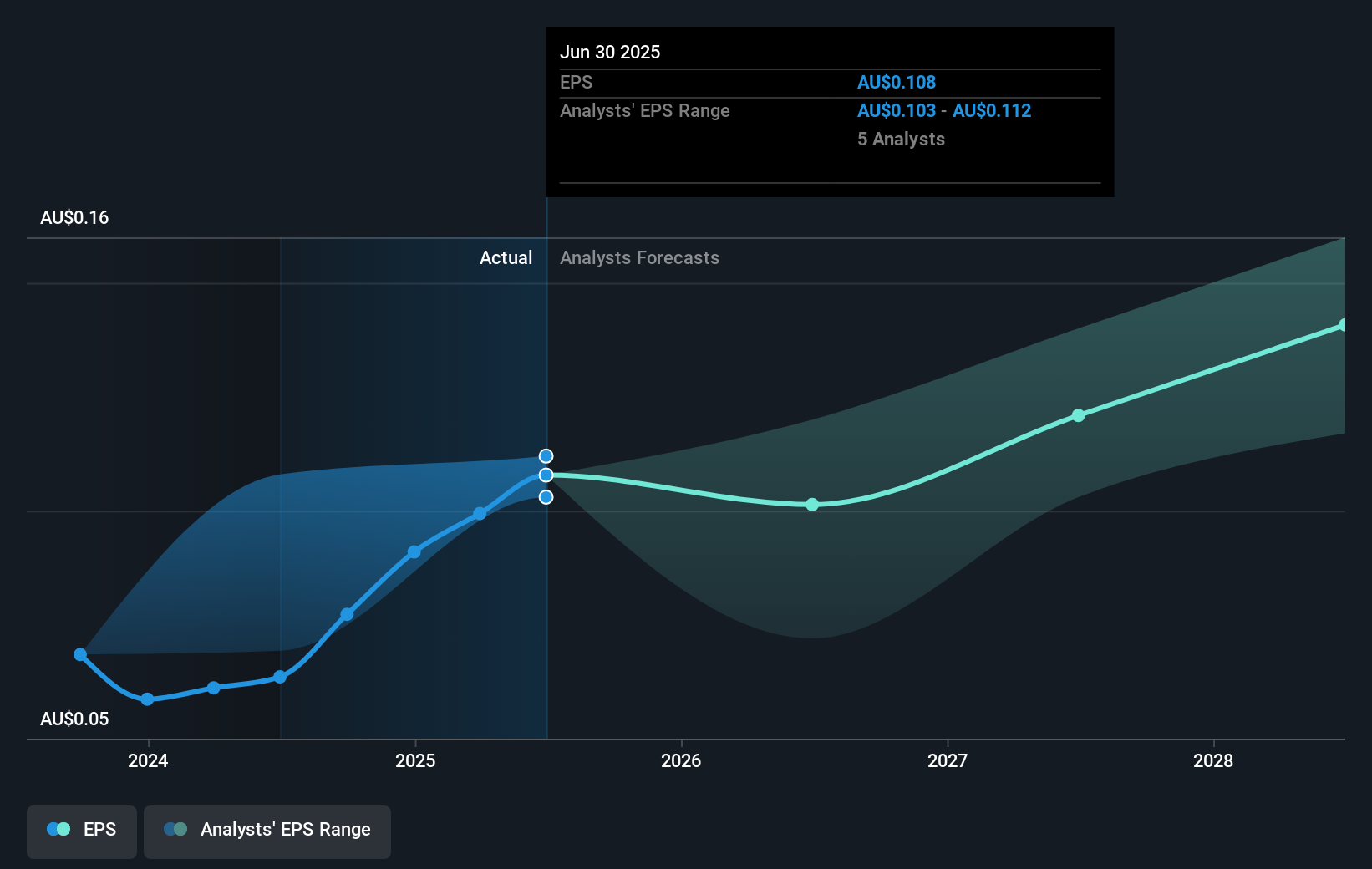Click the 5 Analysts entry
The width and height of the screenshot is (1372, 869).
click(x=901, y=139)
